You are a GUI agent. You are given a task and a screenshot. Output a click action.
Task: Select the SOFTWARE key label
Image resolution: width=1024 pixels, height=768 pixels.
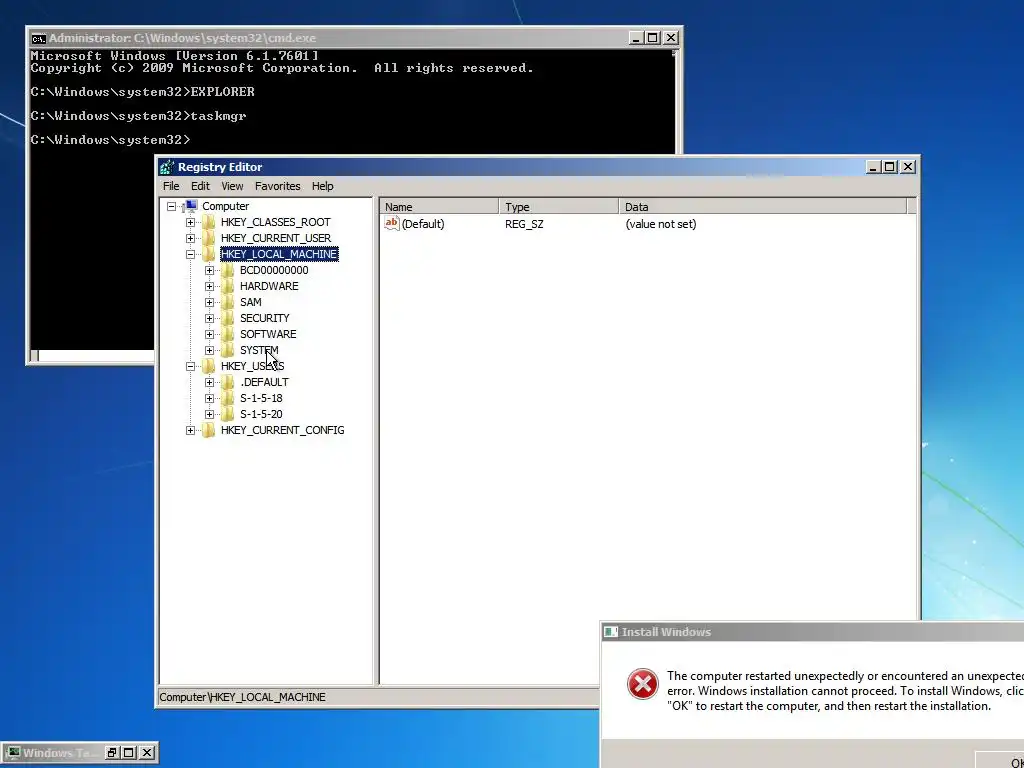coord(268,334)
